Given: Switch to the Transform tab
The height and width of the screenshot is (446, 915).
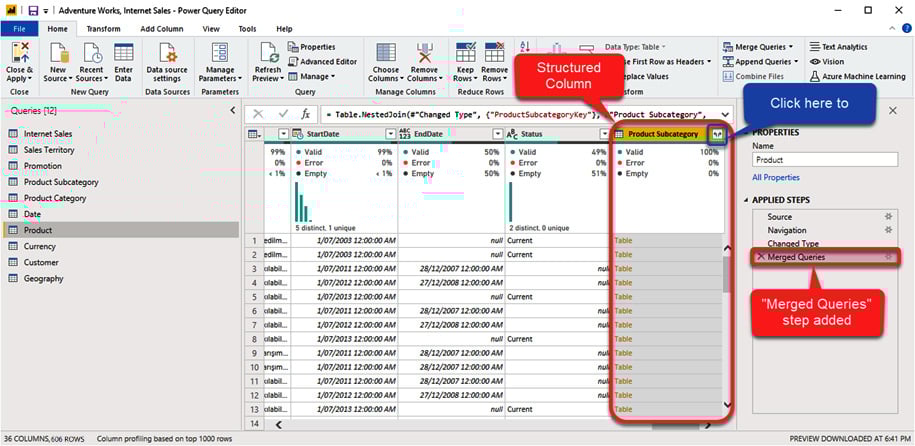Looking at the screenshot, I should pos(103,29).
